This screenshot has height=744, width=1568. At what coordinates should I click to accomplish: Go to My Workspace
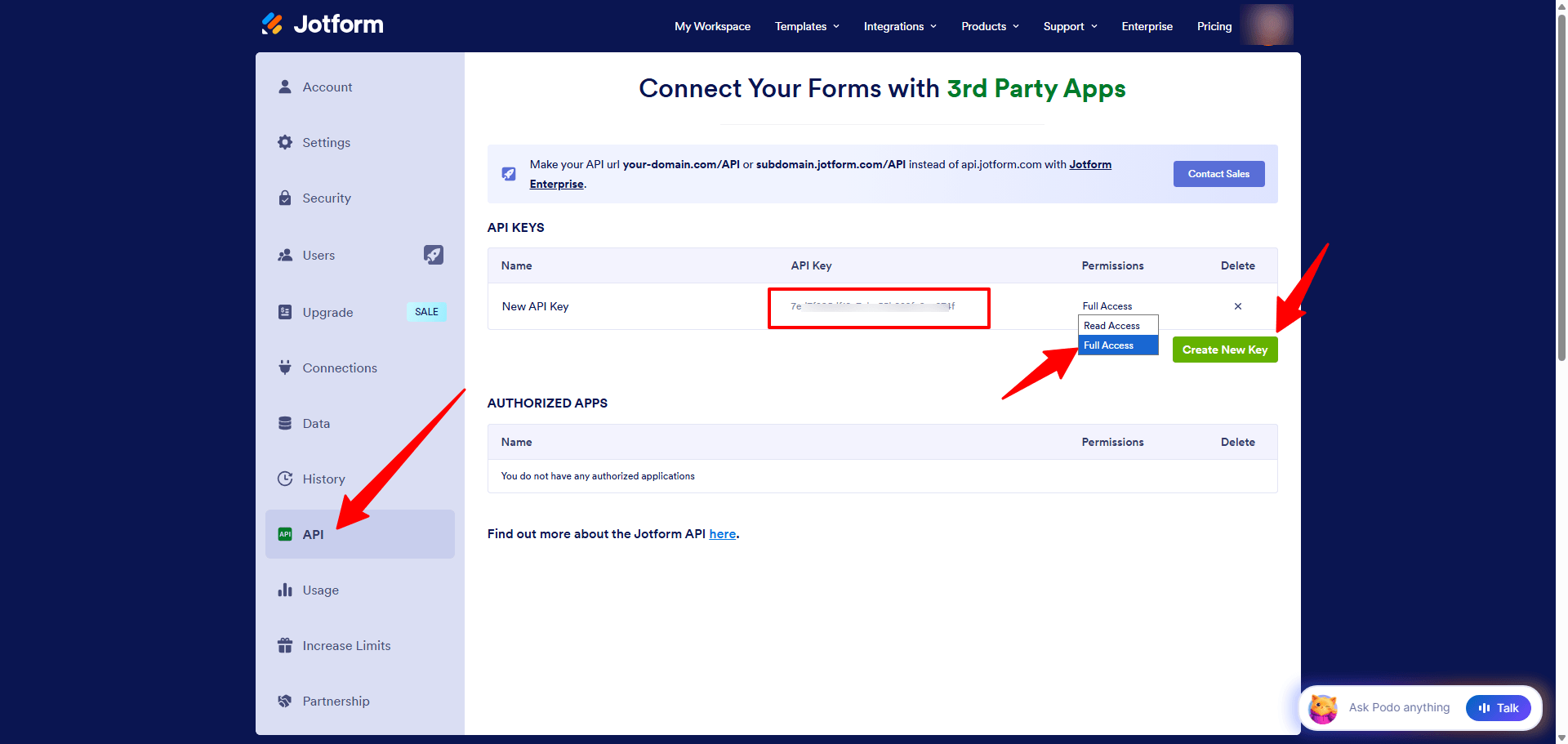click(x=712, y=26)
